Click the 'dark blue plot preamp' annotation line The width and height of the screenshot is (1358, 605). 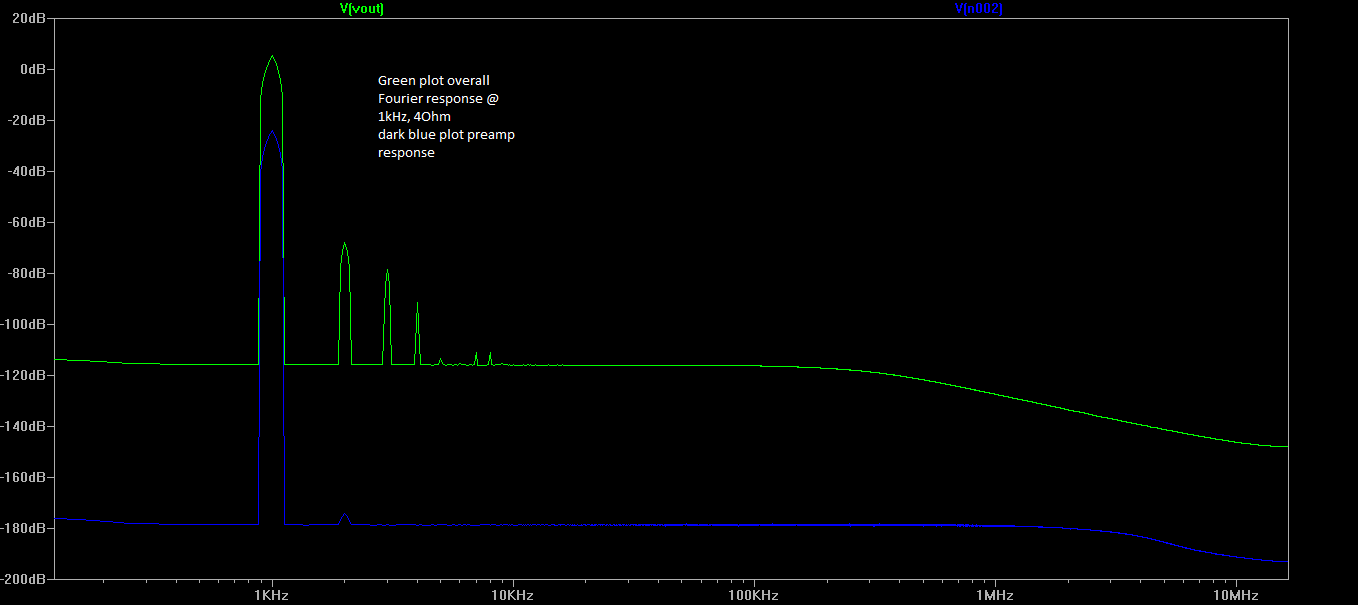(x=446, y=134)
